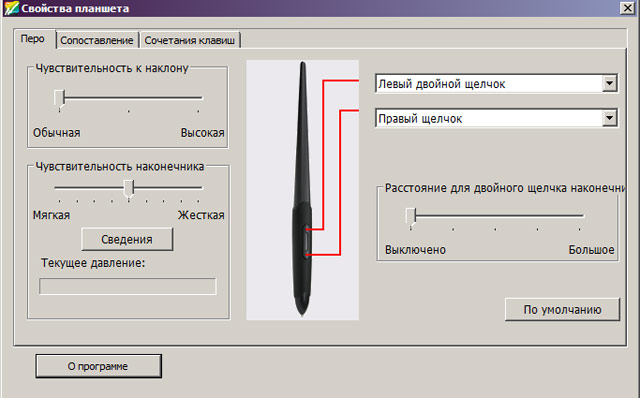The image size is (640, 398).
Task: Select the Правый щелчок combo box field
Action: (x=496, y=118)
